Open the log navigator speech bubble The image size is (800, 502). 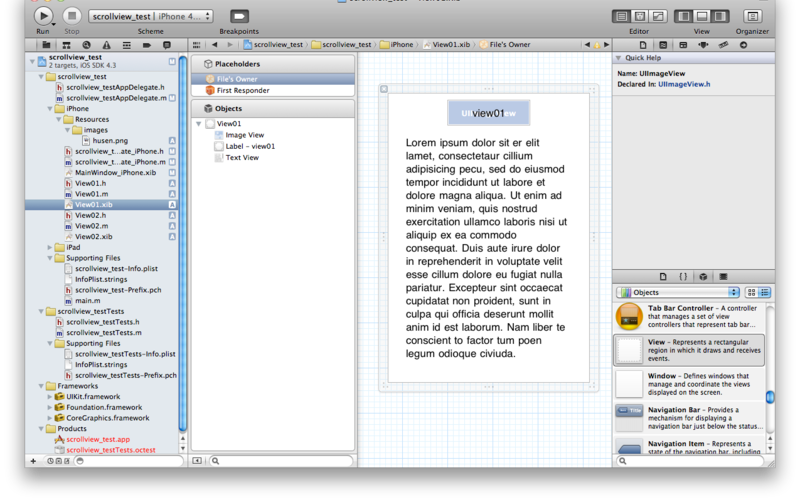(166, 45)
